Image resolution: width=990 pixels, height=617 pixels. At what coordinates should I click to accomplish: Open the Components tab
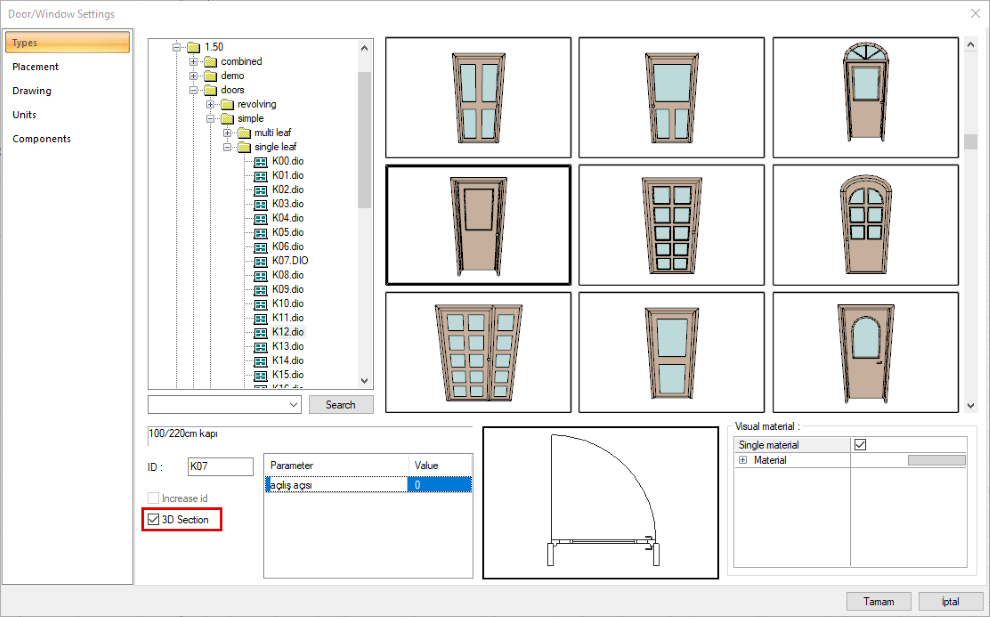click(42, 139)
